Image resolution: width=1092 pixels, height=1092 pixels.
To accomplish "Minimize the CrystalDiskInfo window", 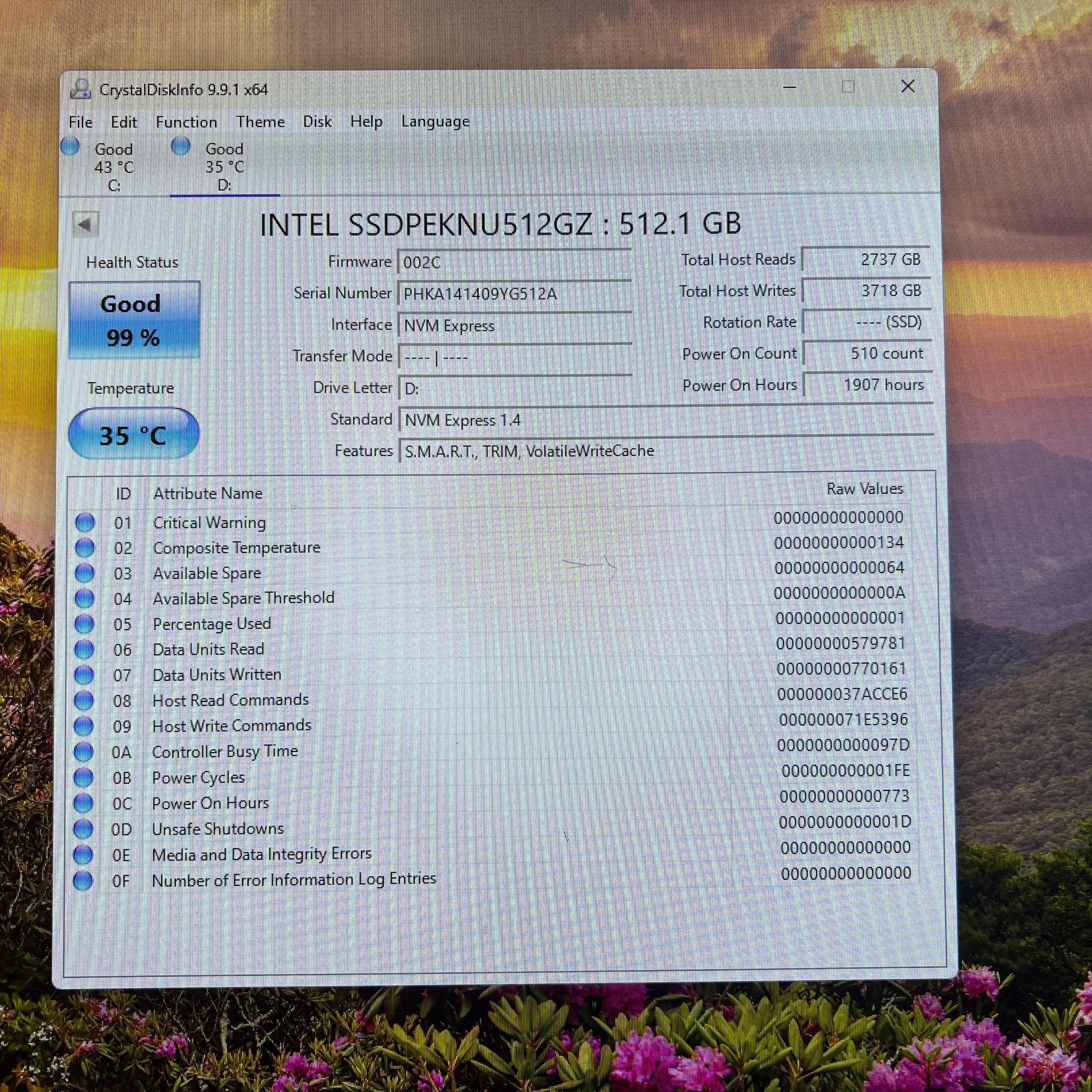I will click(790, 87).
